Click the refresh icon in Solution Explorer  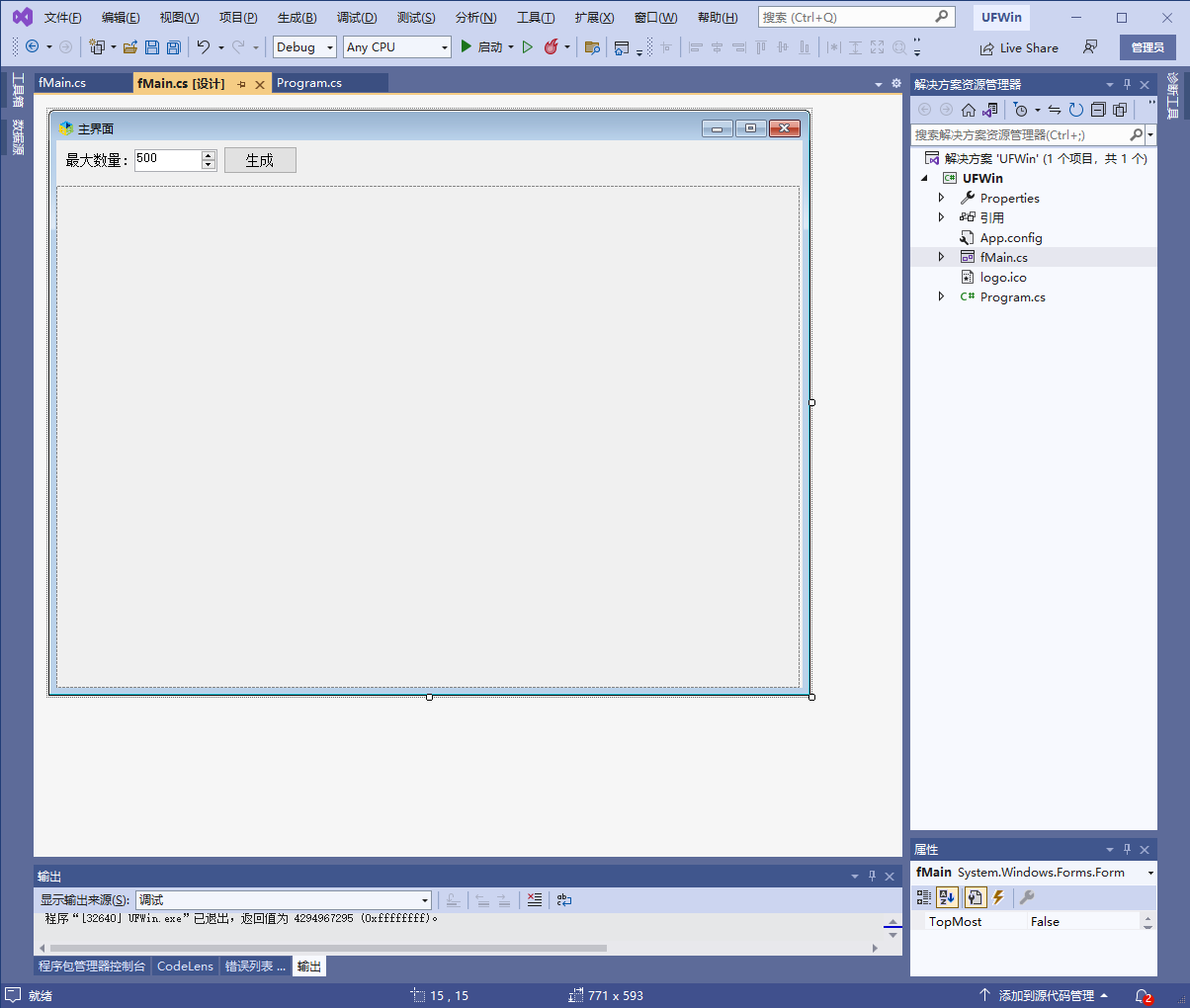point(1076,110)
